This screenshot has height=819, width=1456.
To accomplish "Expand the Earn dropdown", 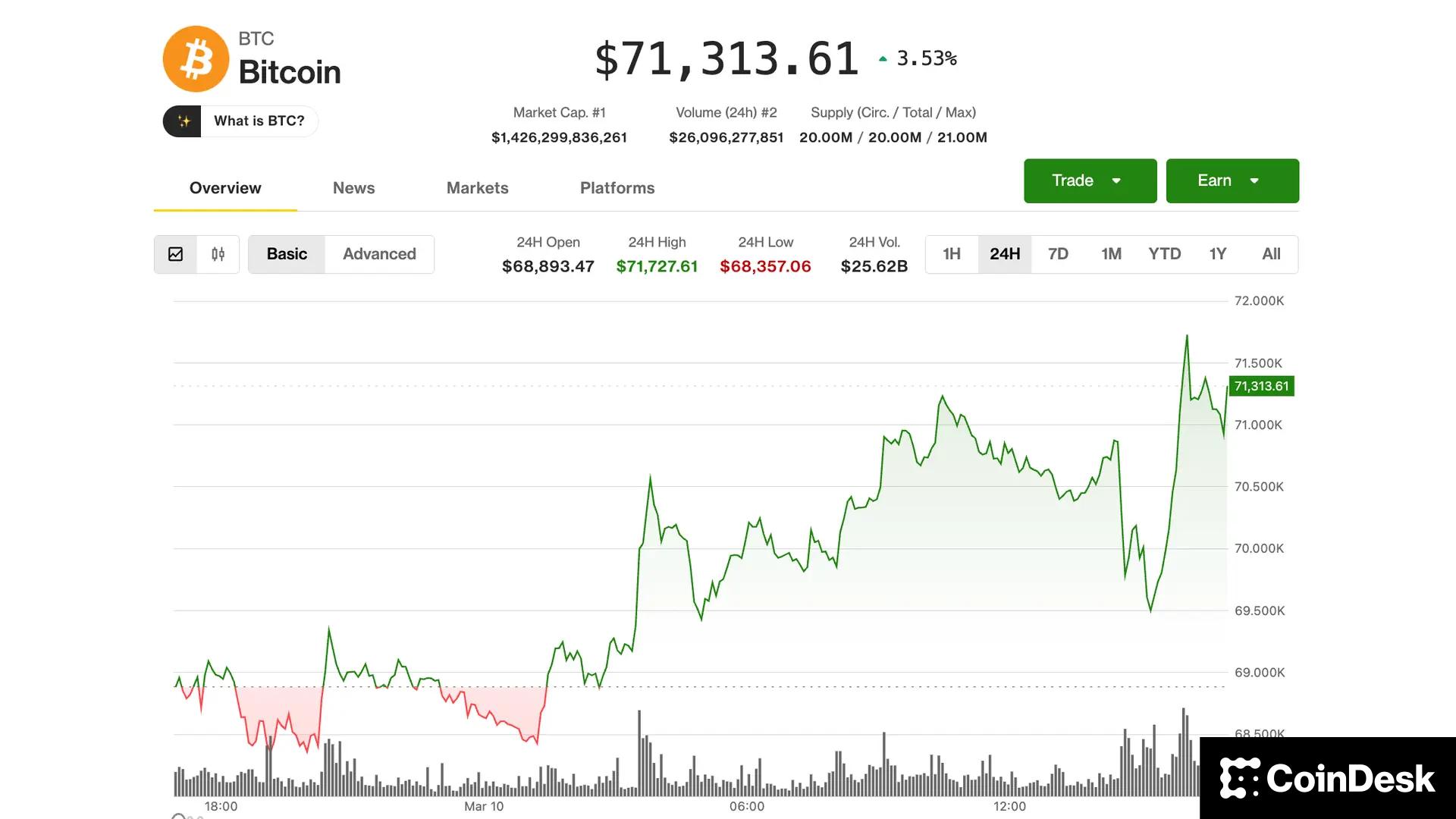I will coord(1232,180).
